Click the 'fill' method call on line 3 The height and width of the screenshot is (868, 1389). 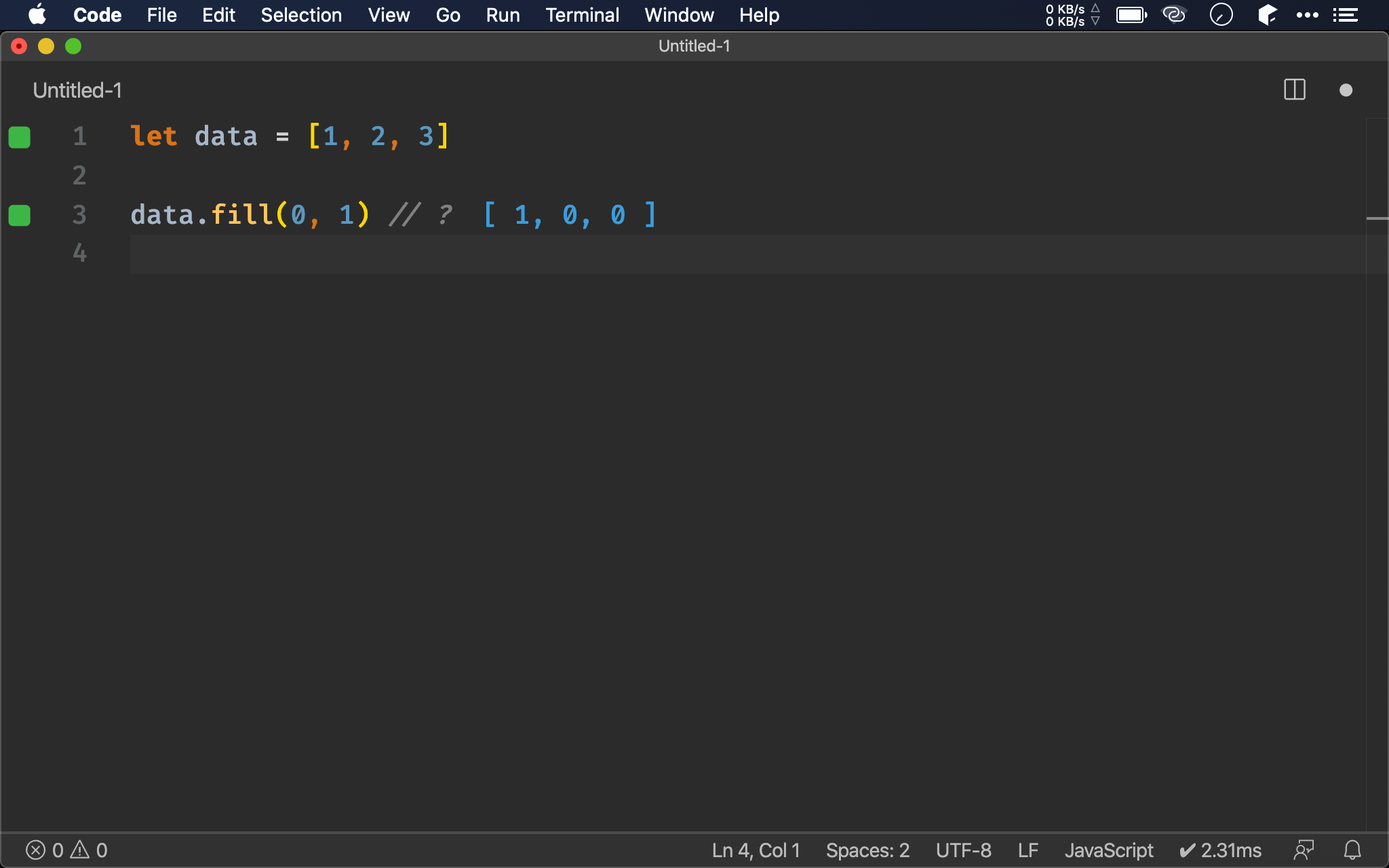242,215
